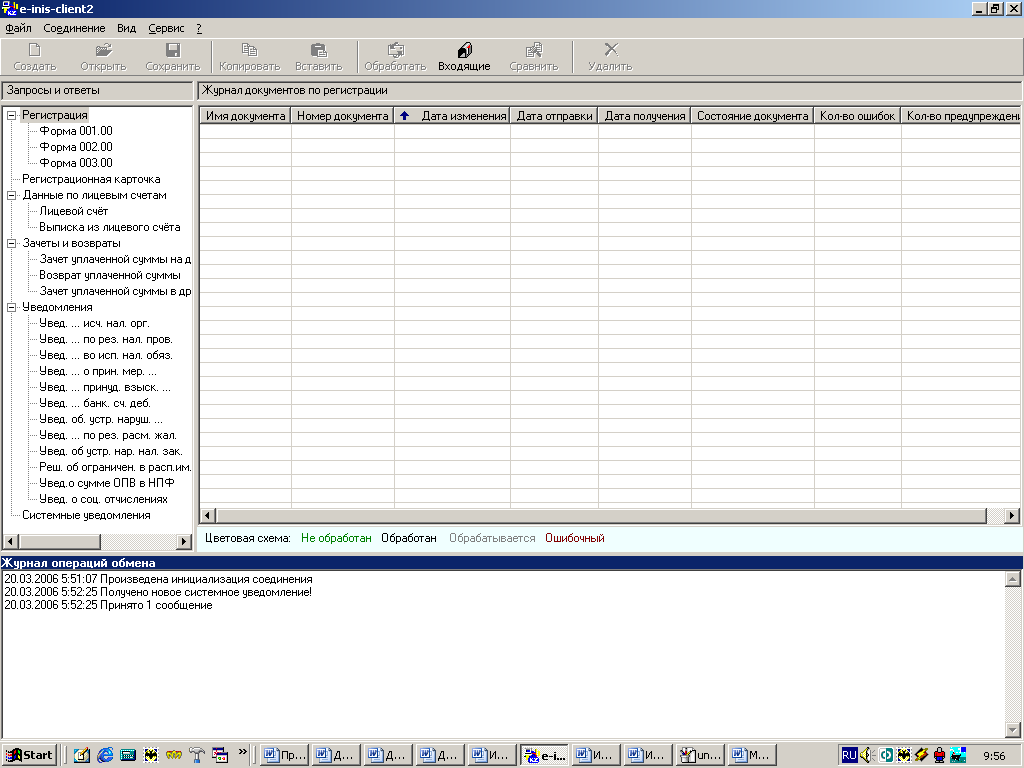Collapse the Уведомления tree node

click(12, 308)
